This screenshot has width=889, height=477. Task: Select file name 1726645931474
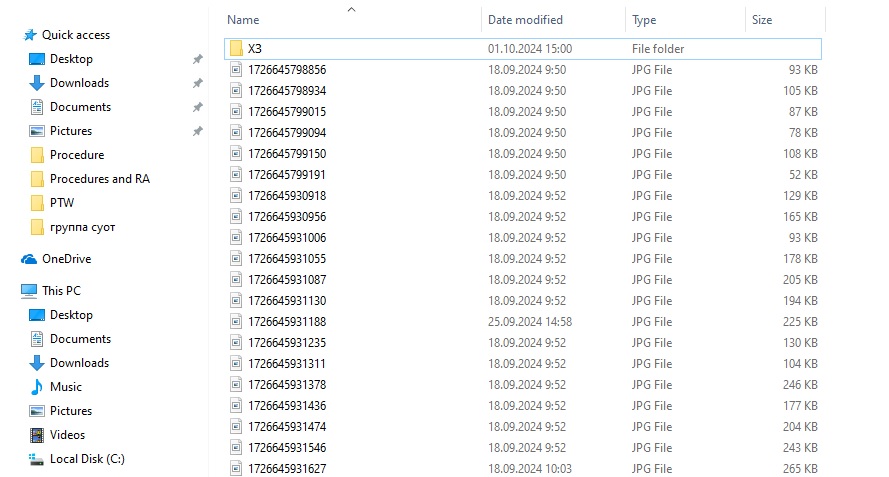click(287, 427)
